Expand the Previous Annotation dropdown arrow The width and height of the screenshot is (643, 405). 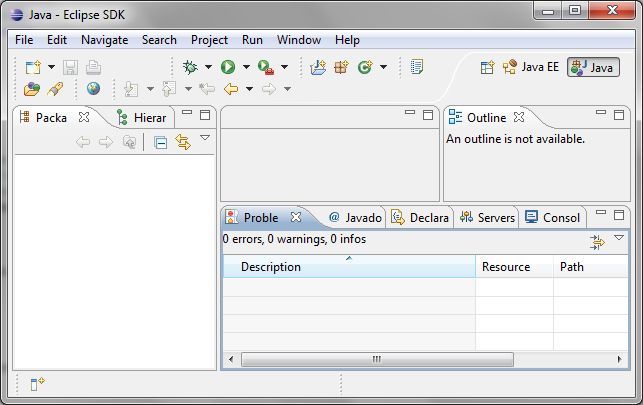click(188, 89)
